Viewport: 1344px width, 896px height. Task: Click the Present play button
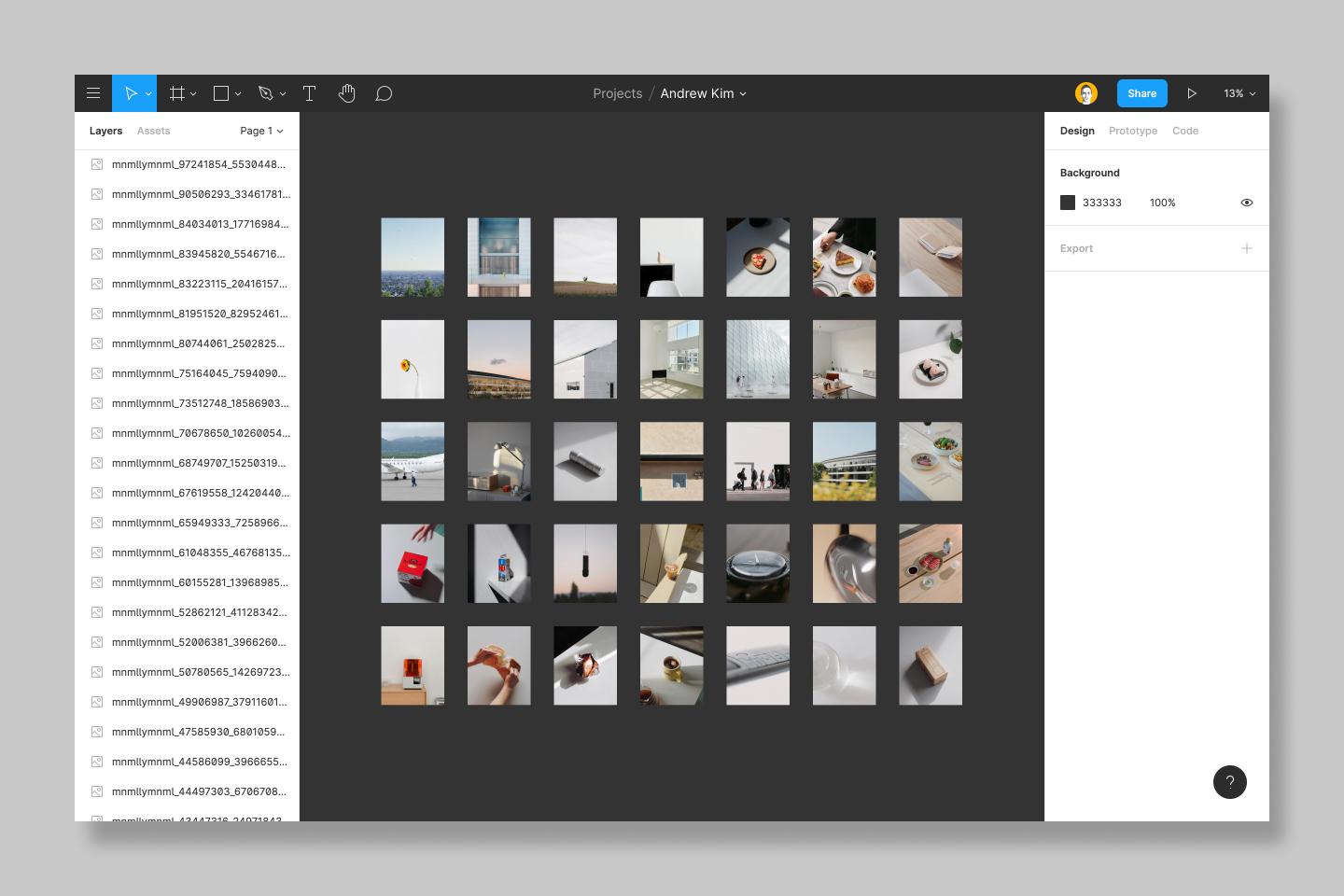[x=1192, y=93]
